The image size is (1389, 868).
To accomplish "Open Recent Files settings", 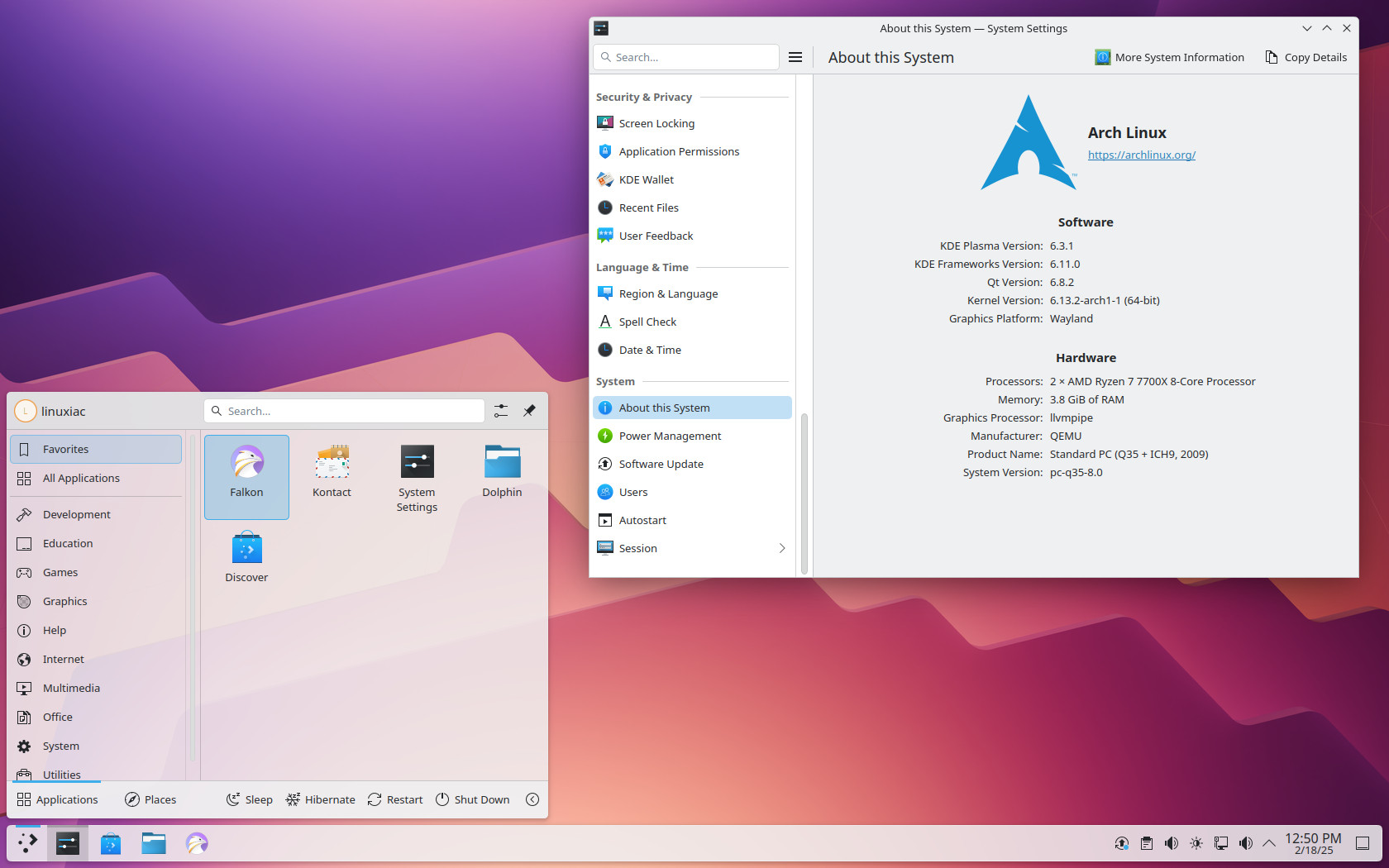I will (692, 207).
